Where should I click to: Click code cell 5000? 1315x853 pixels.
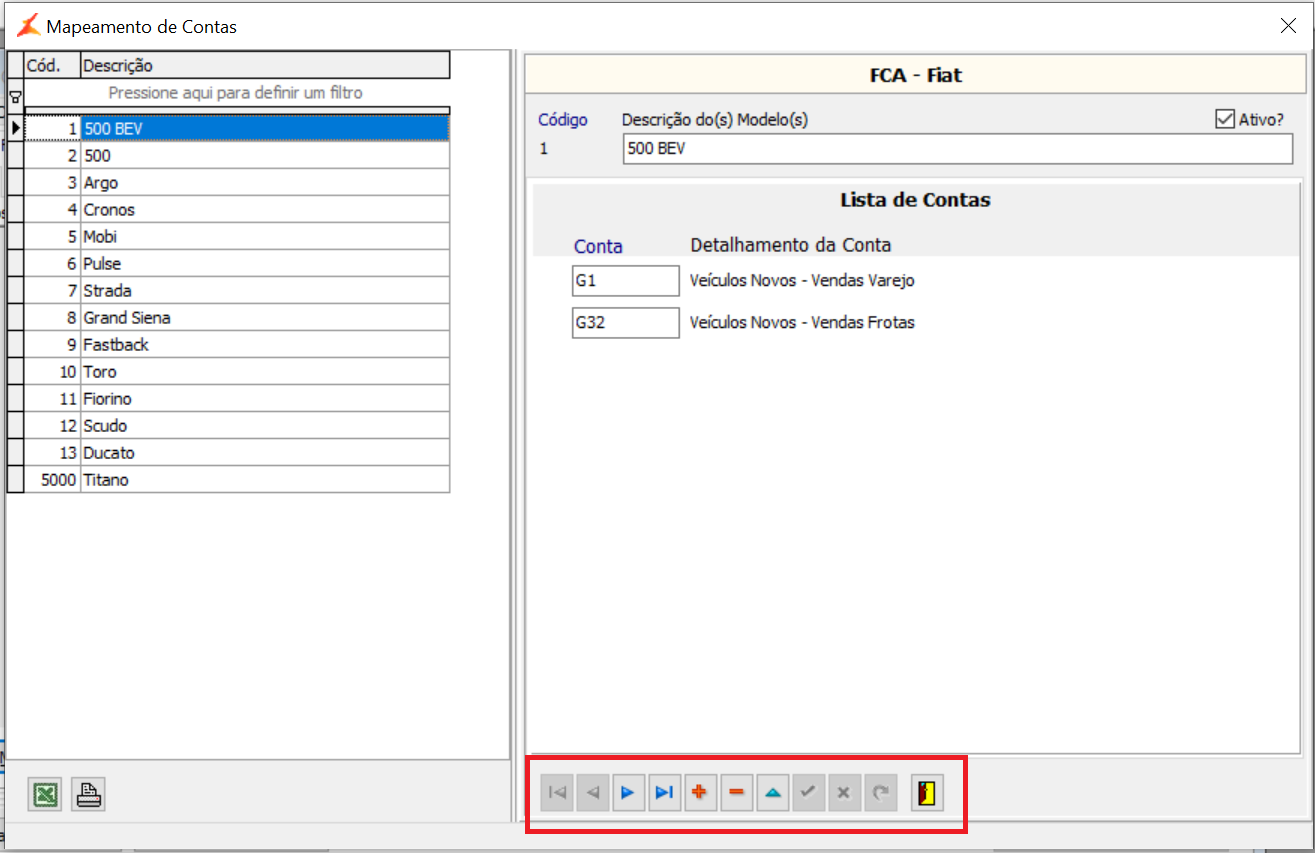coord(52,480)
